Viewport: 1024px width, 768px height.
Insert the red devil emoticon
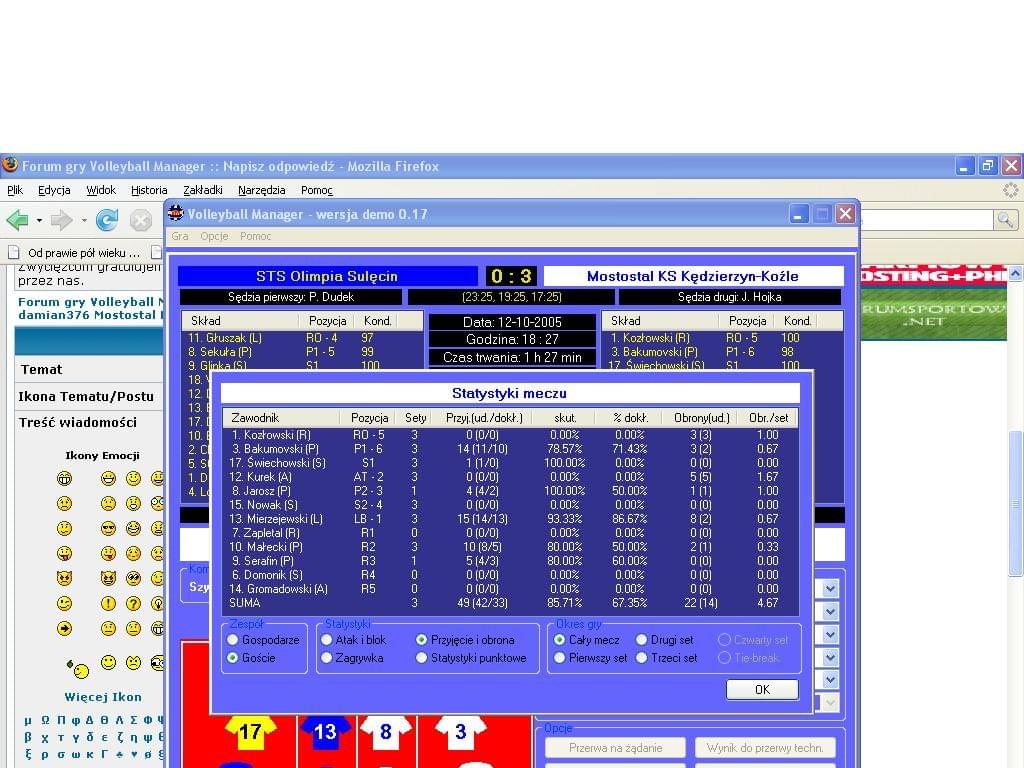pos(64,578)
